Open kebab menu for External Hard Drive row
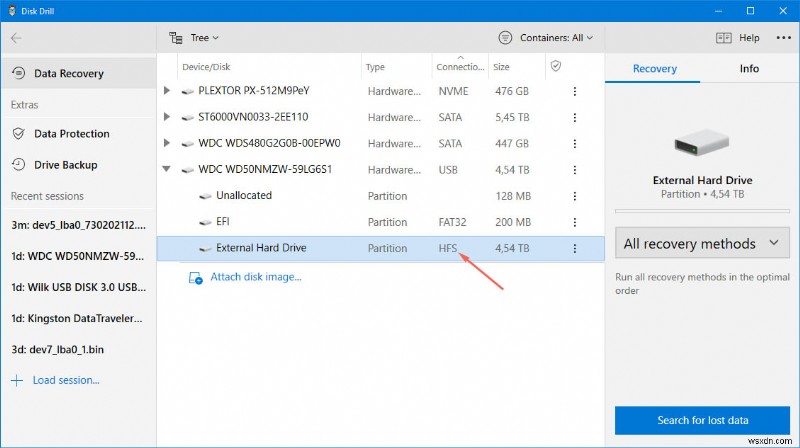800x448 pixels. click(574, 248)
